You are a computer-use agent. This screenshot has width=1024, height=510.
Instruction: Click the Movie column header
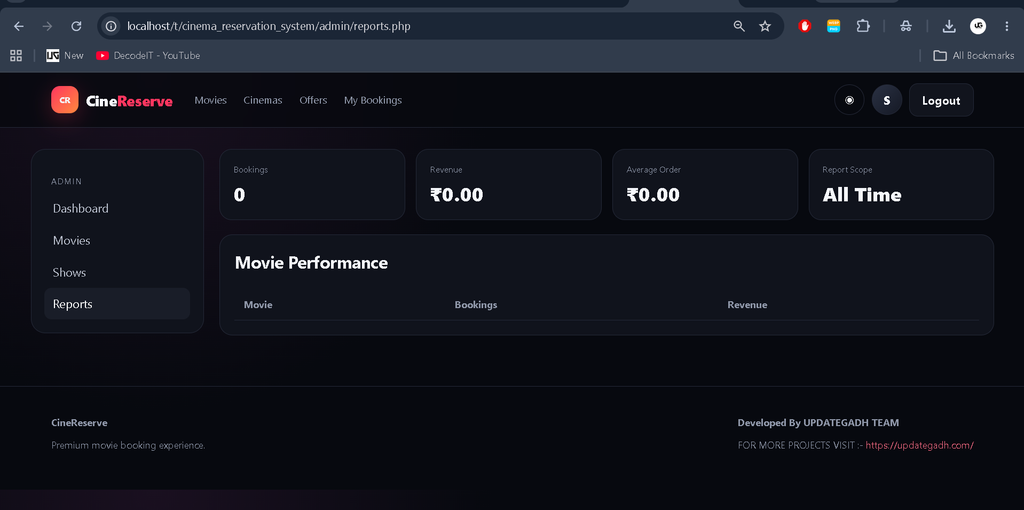[258, 305]
